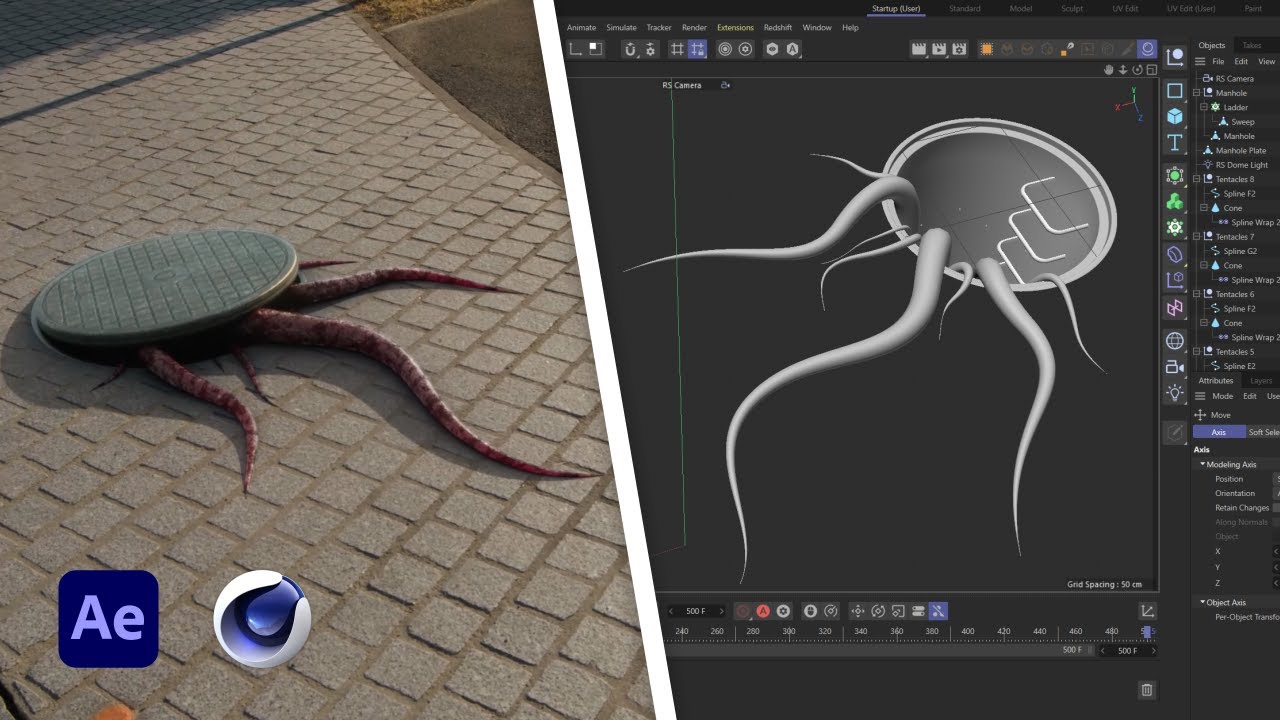Open the Render menu
1280x720 pixels.
[x=694, y=28]
